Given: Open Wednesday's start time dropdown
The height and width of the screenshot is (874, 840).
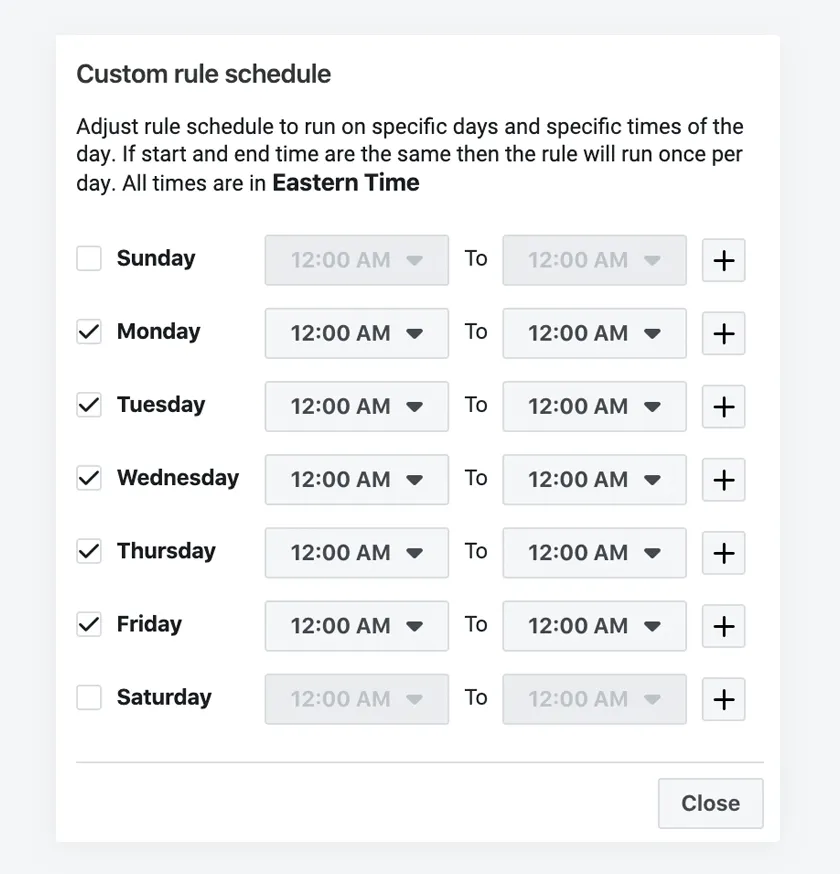Looking at the screenshot, I should point(356,479).
